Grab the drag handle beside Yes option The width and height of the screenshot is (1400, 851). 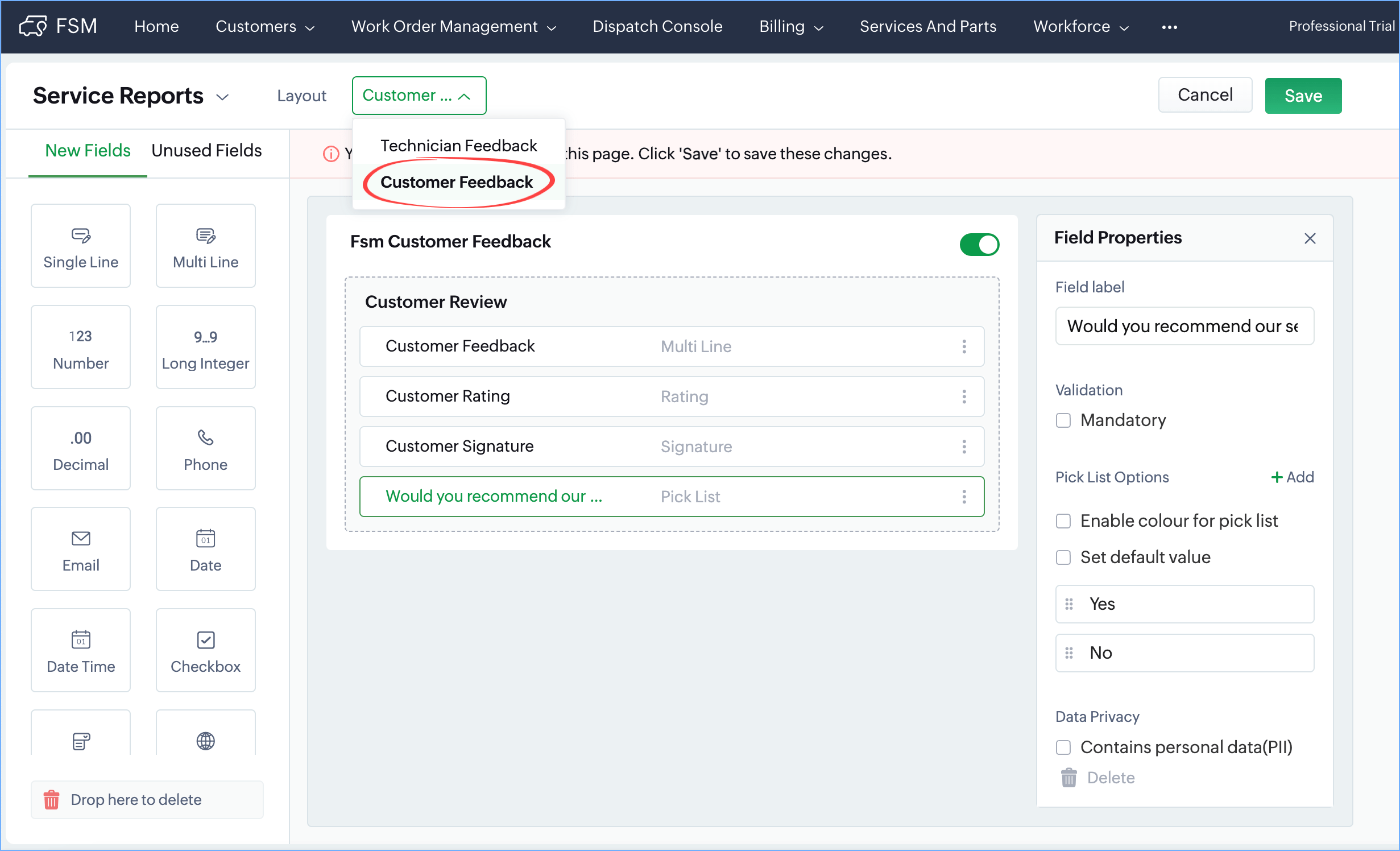[1069, 604]
